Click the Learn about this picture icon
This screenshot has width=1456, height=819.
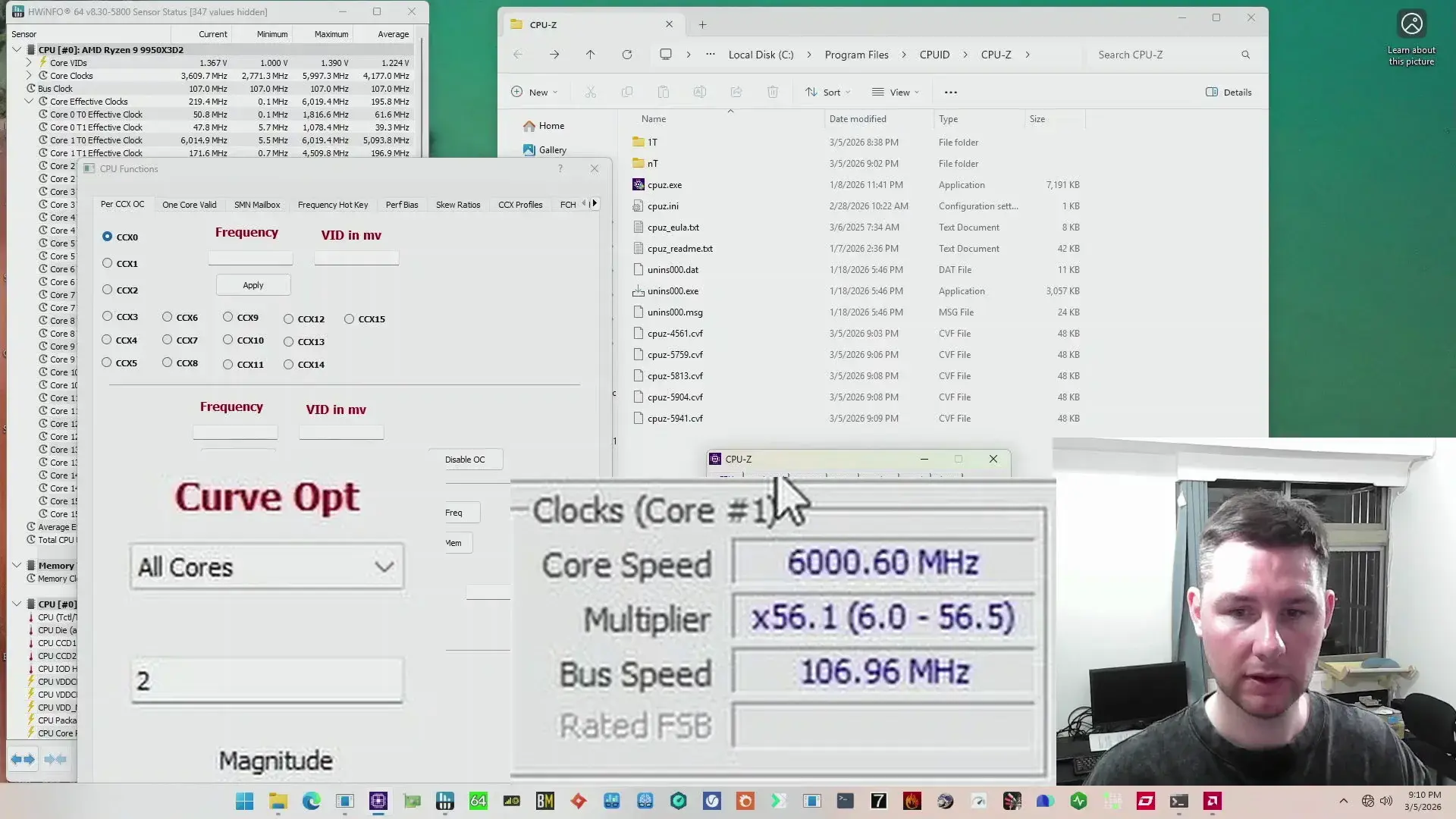1411,24
